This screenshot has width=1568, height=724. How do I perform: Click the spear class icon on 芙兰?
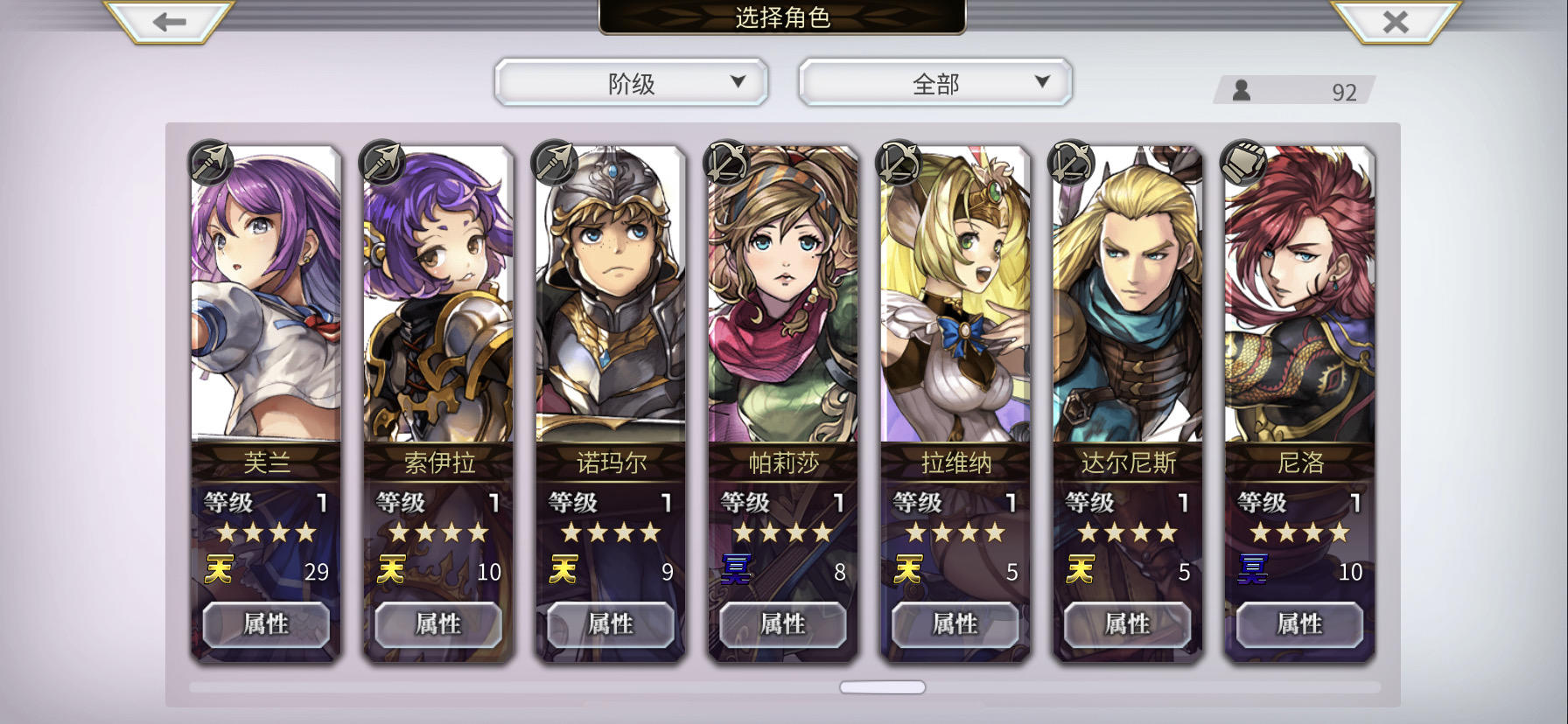click(211, 162)
